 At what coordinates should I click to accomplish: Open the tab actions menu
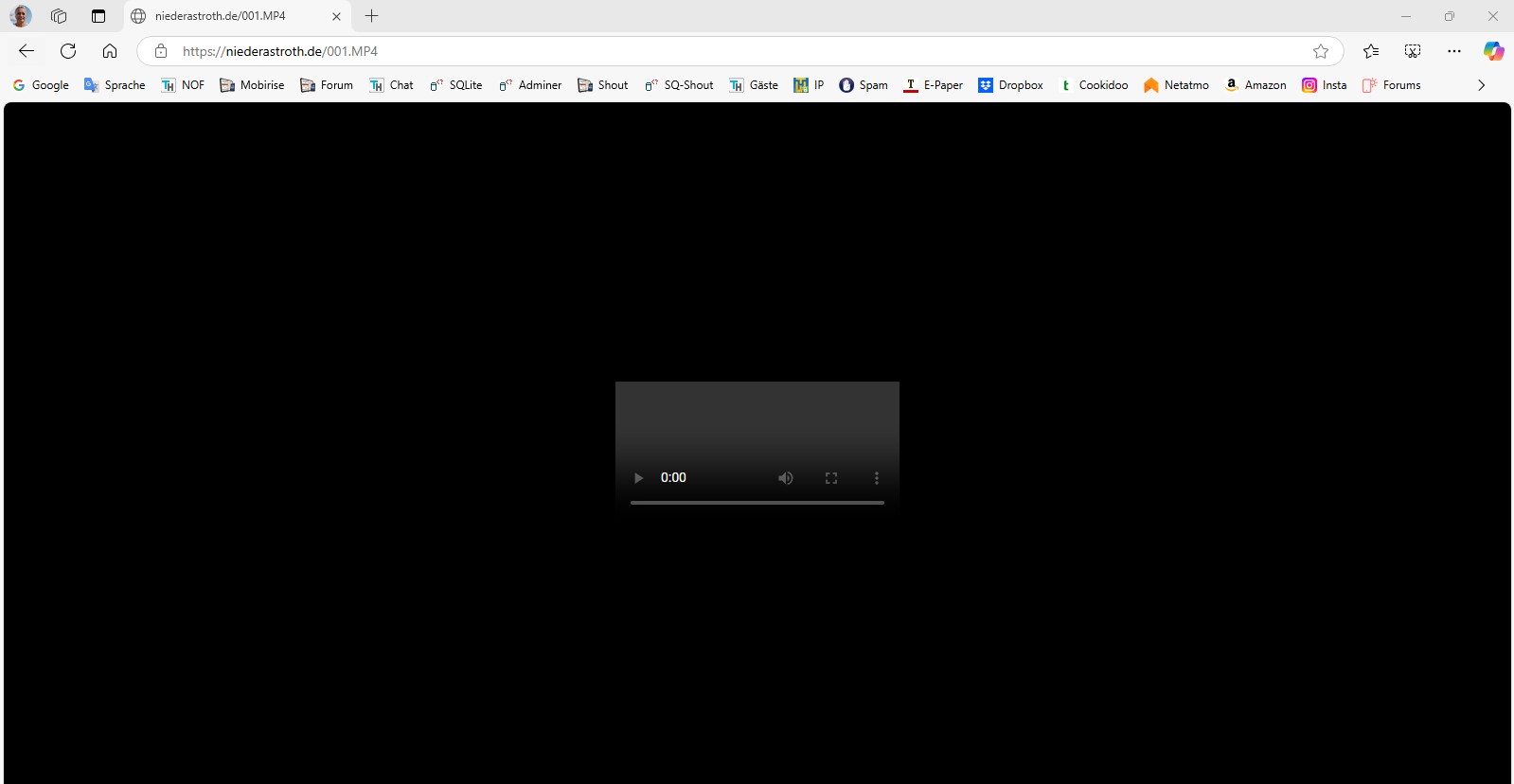98,16
